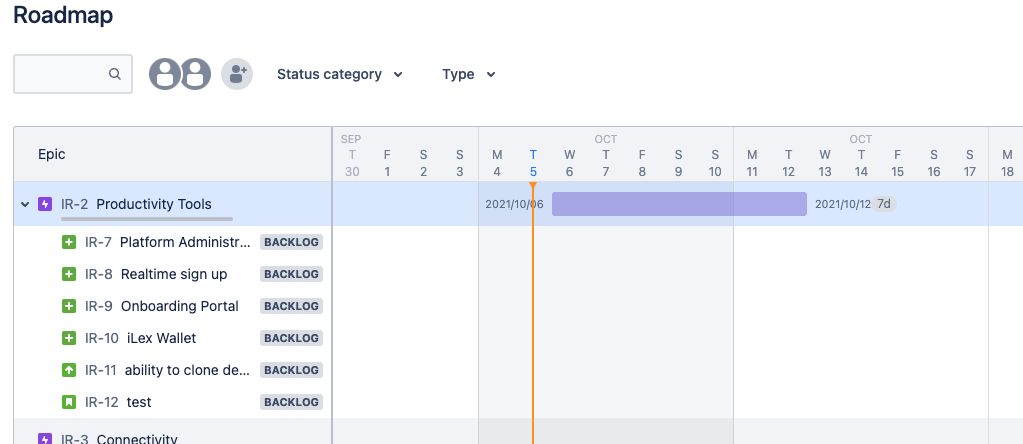Click the end date 2021/10/12 label

843,204
